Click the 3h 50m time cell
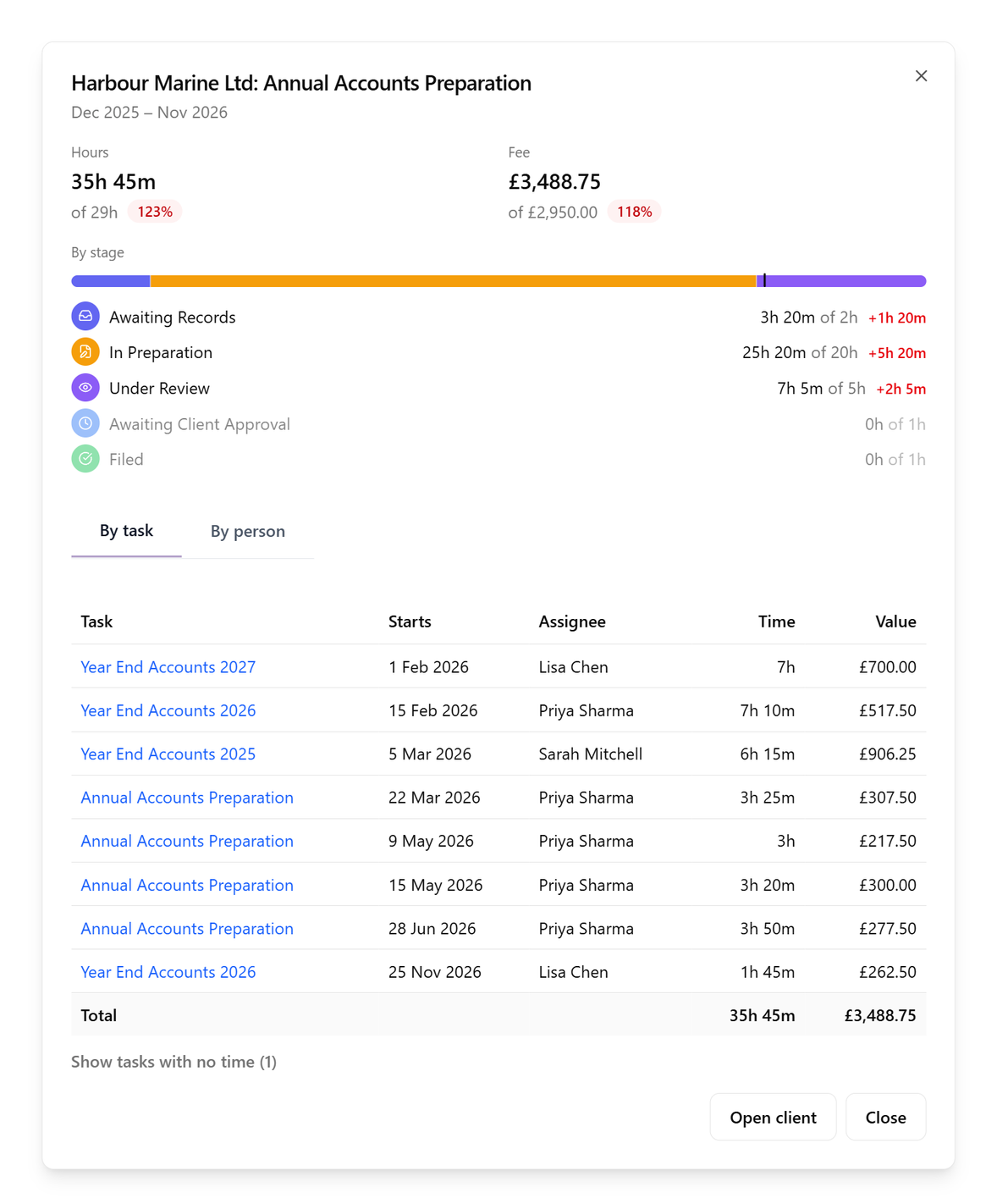The image size is (997, 1204). [x=768, y=929]
